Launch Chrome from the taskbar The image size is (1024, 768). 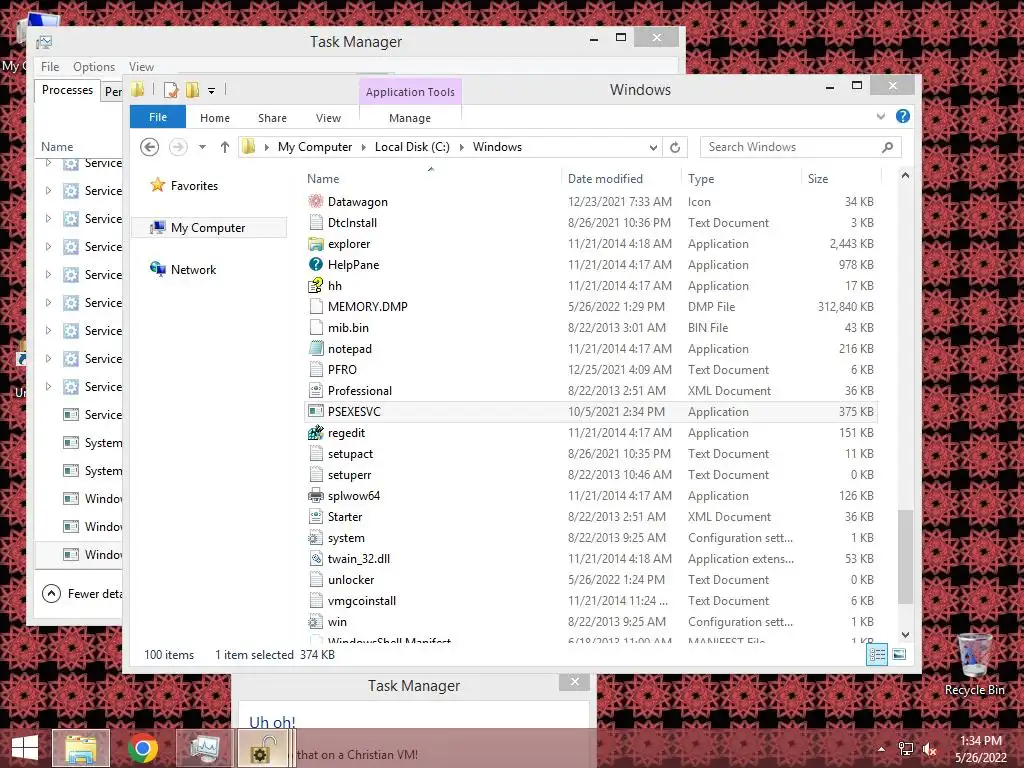click(142, 748)
